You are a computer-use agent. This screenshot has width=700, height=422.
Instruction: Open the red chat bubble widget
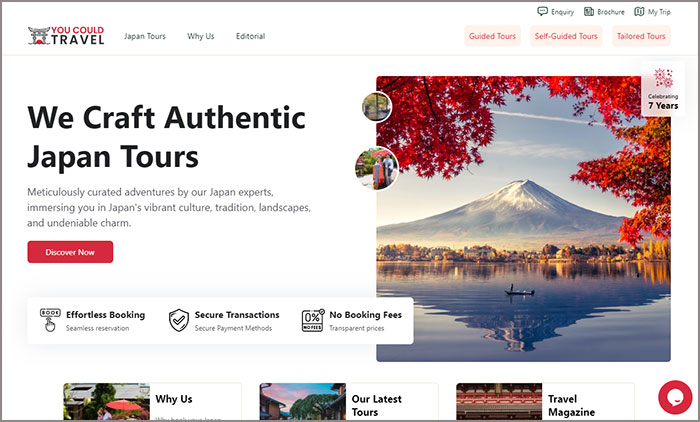coord(675,397)
